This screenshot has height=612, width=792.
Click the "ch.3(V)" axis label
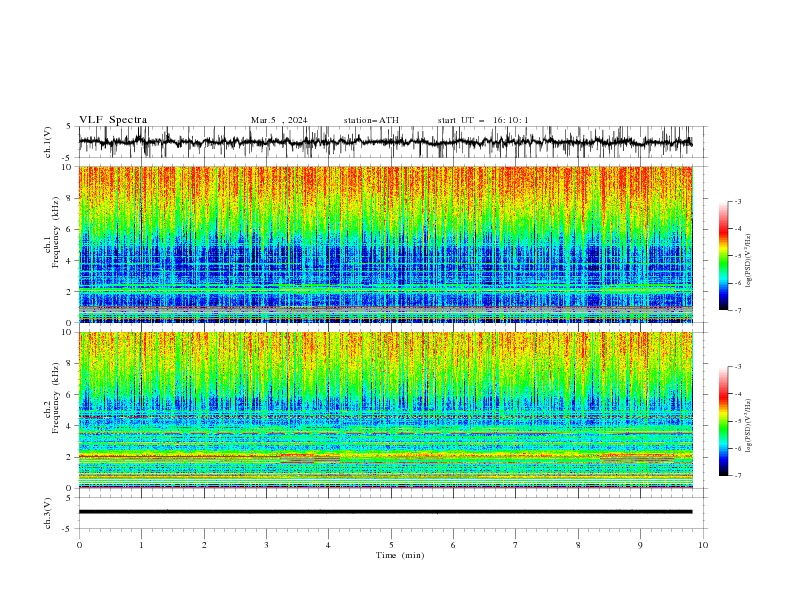(x=48, y=513)
